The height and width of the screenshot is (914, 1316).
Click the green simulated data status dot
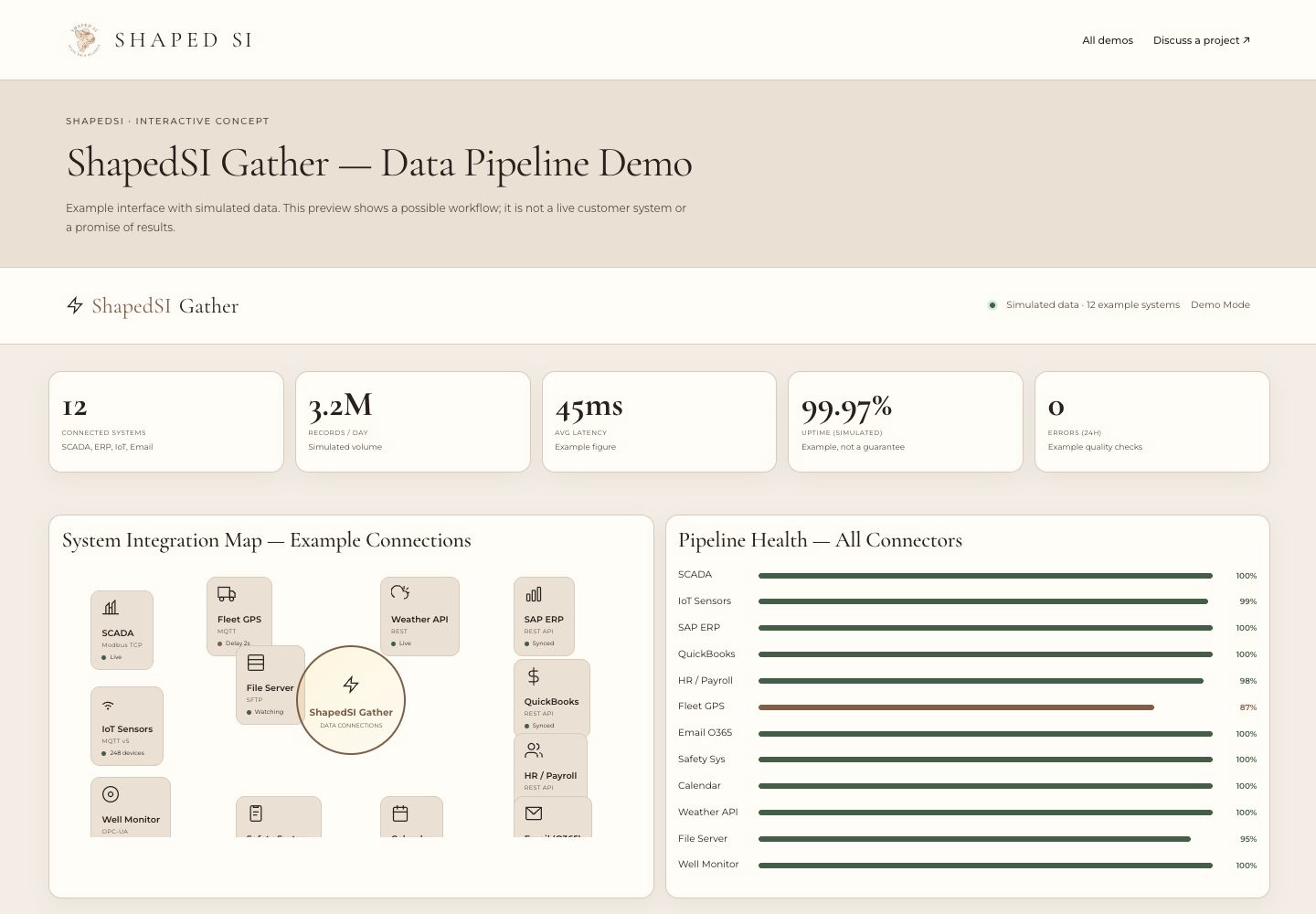pos(992,305)
